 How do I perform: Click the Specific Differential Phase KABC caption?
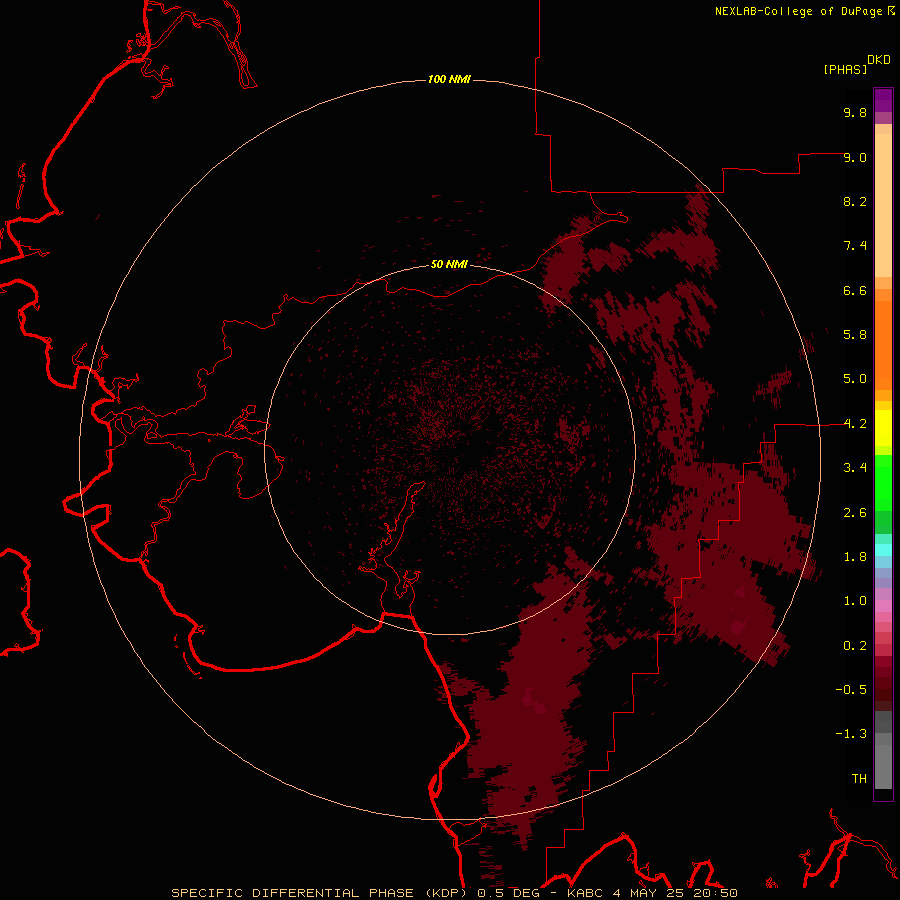[x=454, y=893]
